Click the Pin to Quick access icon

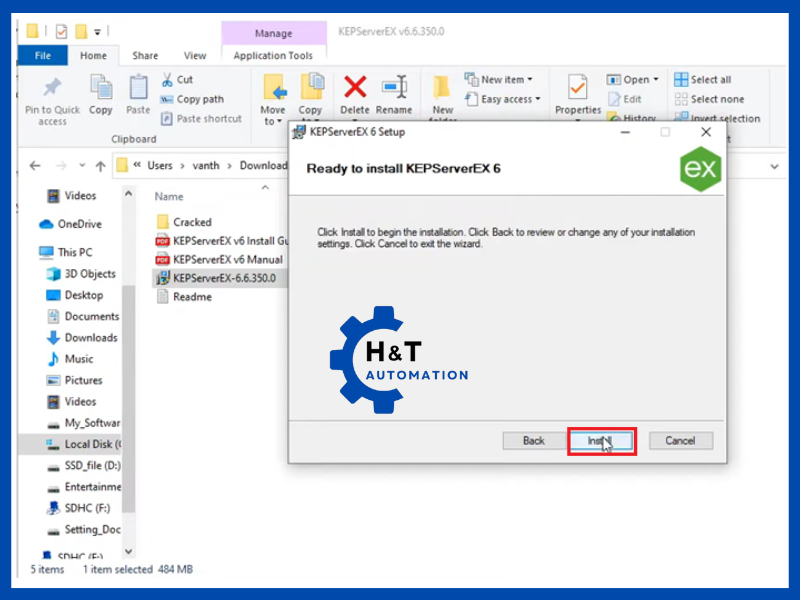click(x=52, y=89)
